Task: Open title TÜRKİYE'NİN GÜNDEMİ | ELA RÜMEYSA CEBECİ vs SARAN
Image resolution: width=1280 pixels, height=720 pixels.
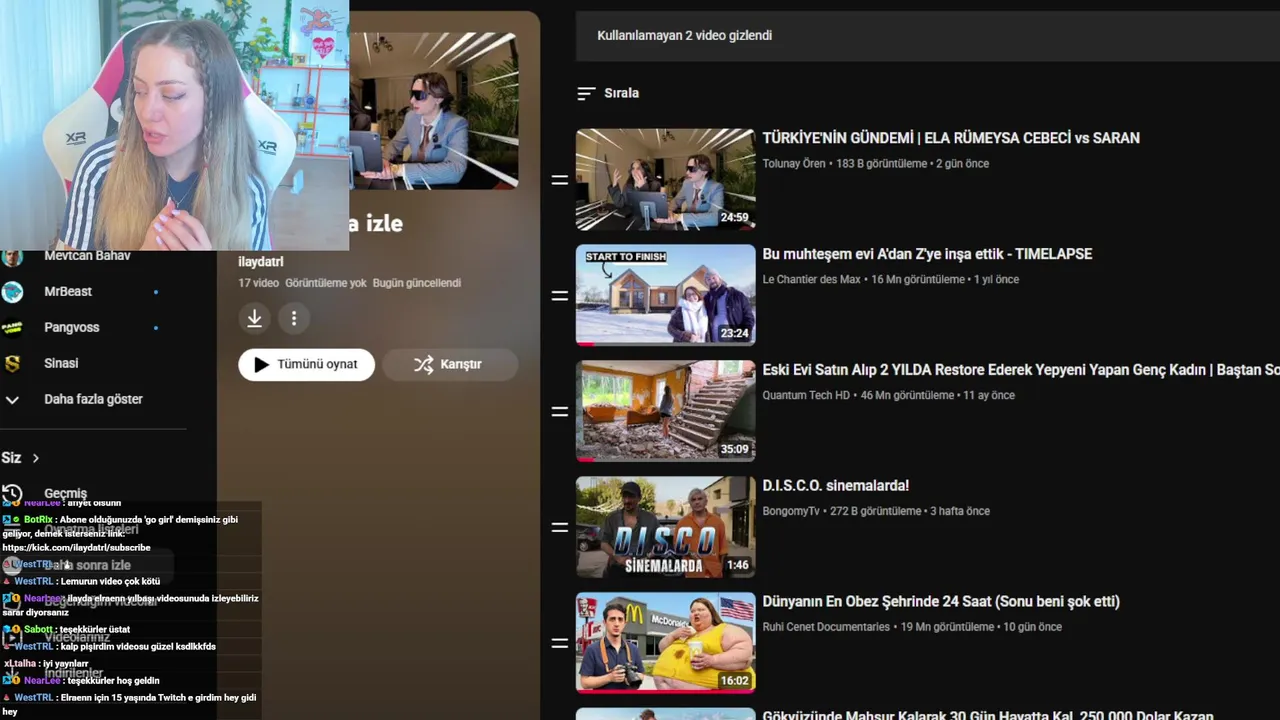Action: point(951,138)
